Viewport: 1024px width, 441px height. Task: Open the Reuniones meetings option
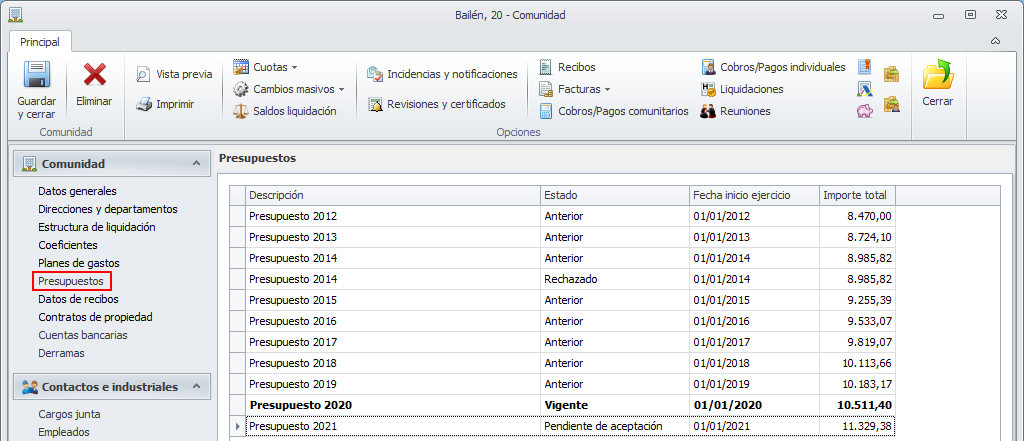point(735,111)
